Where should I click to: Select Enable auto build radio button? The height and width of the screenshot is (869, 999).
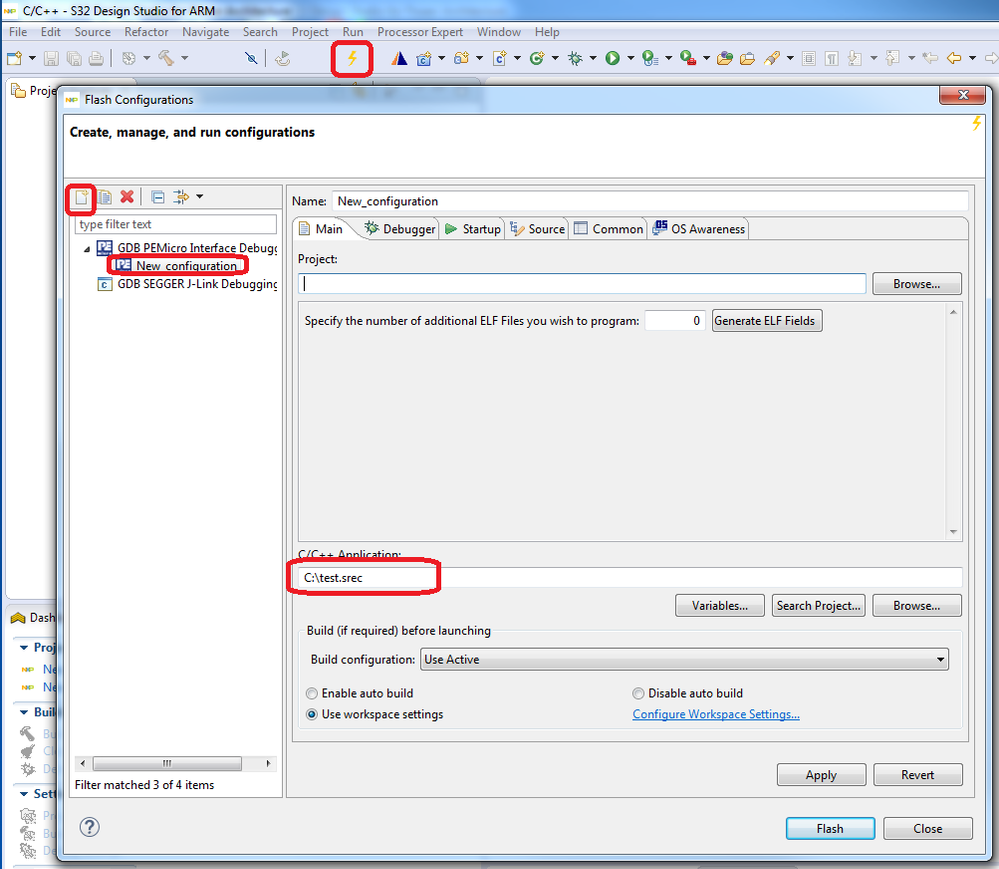[312, 693]
